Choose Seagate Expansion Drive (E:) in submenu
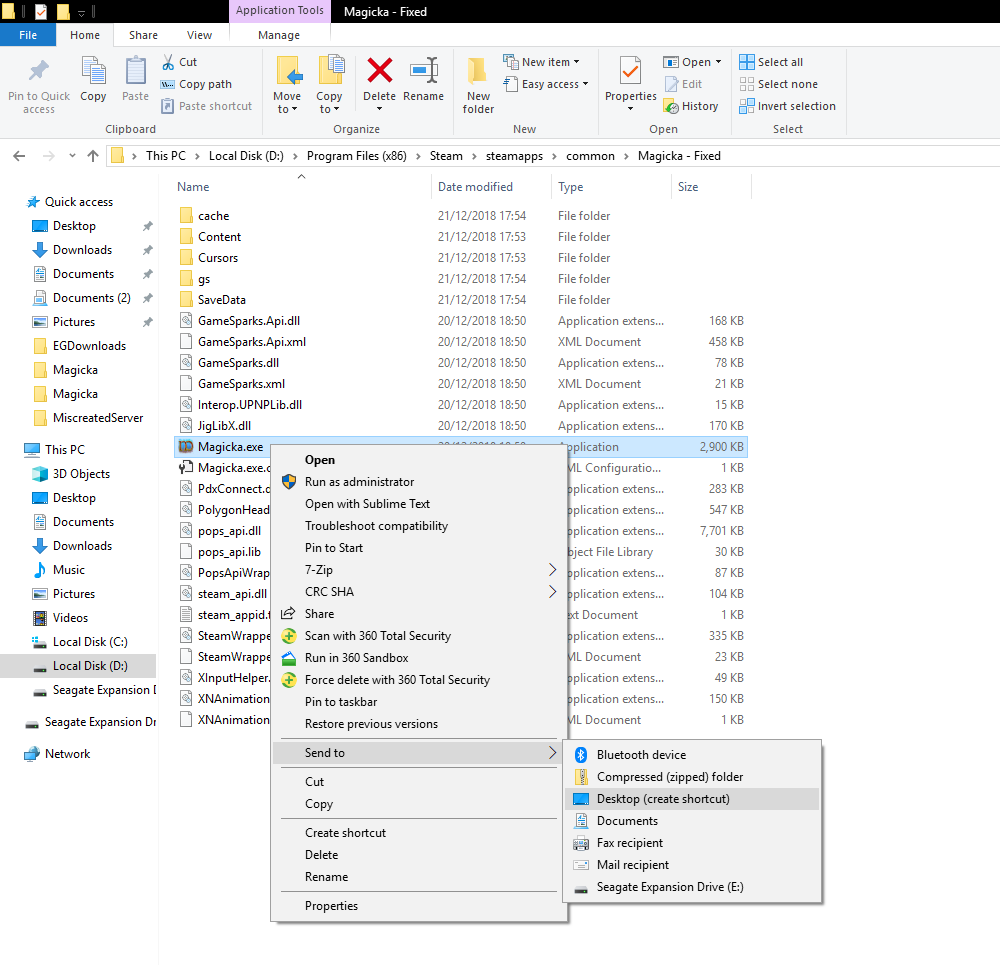This screenshot has width=1000, height=965. click(x=670, y=887)
